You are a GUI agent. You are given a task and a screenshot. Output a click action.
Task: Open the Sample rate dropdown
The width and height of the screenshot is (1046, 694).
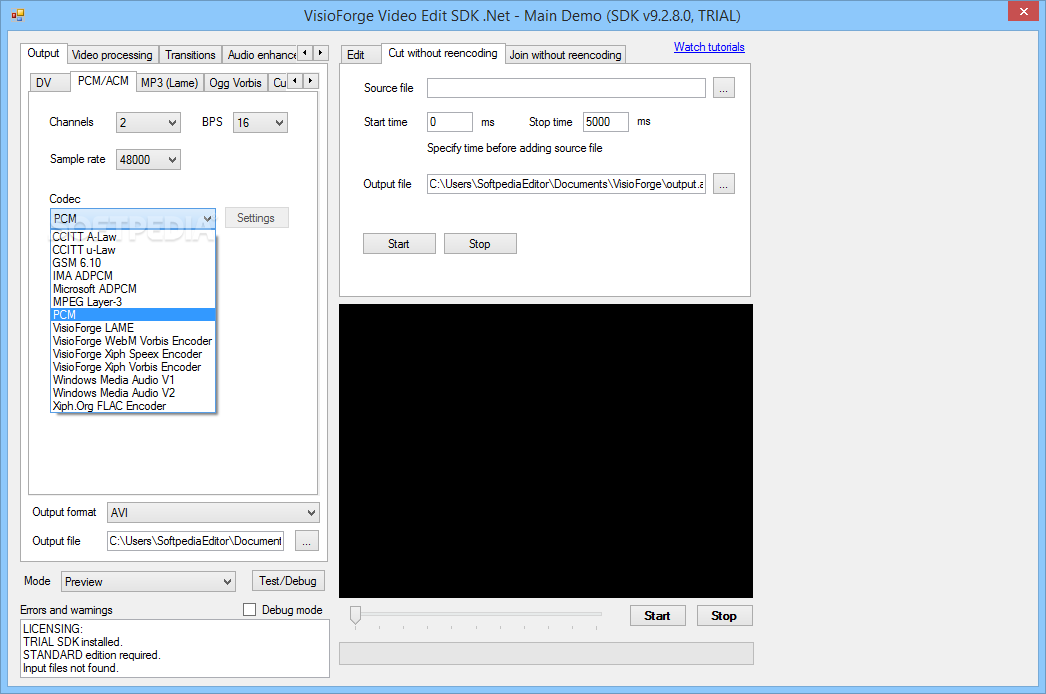[x=148, y=159]
